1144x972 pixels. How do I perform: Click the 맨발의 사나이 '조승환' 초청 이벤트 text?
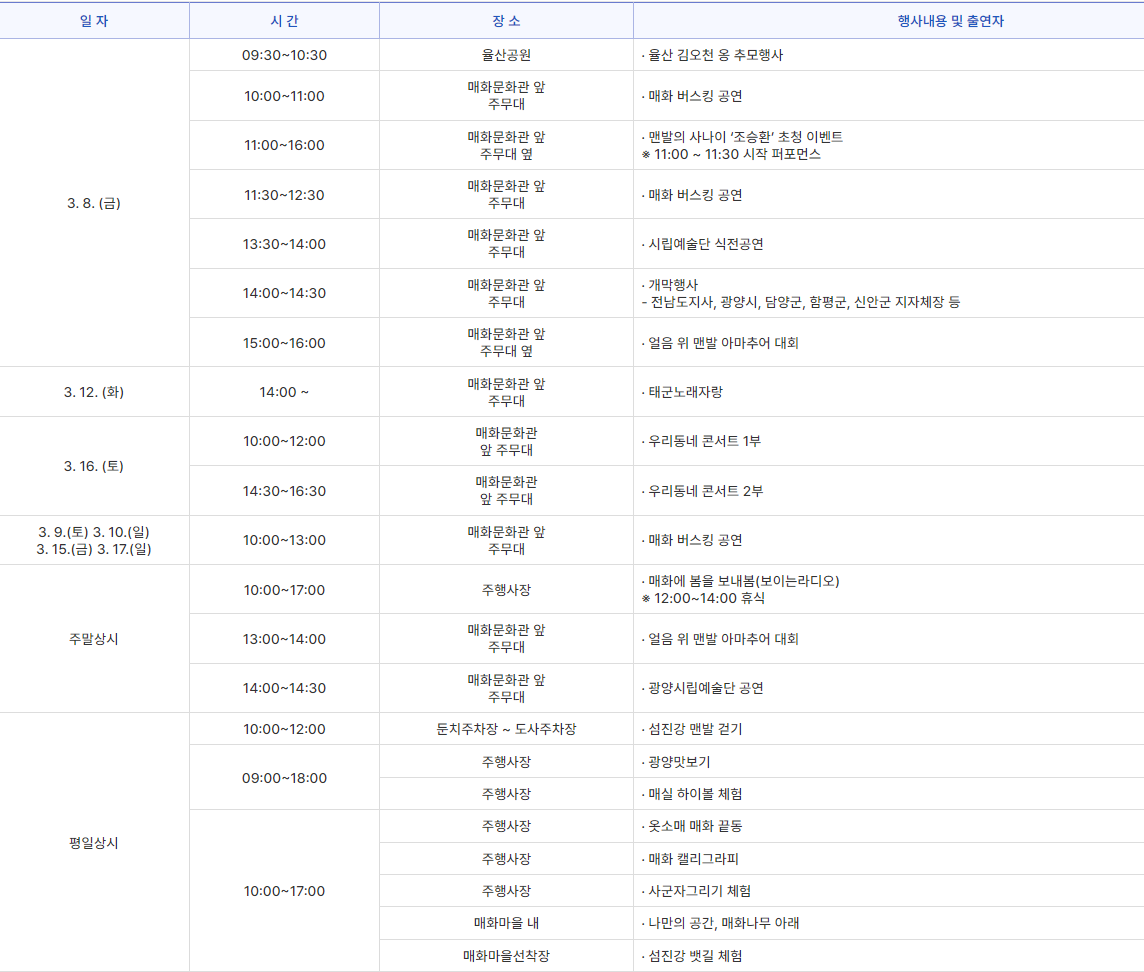click(745, 136)
